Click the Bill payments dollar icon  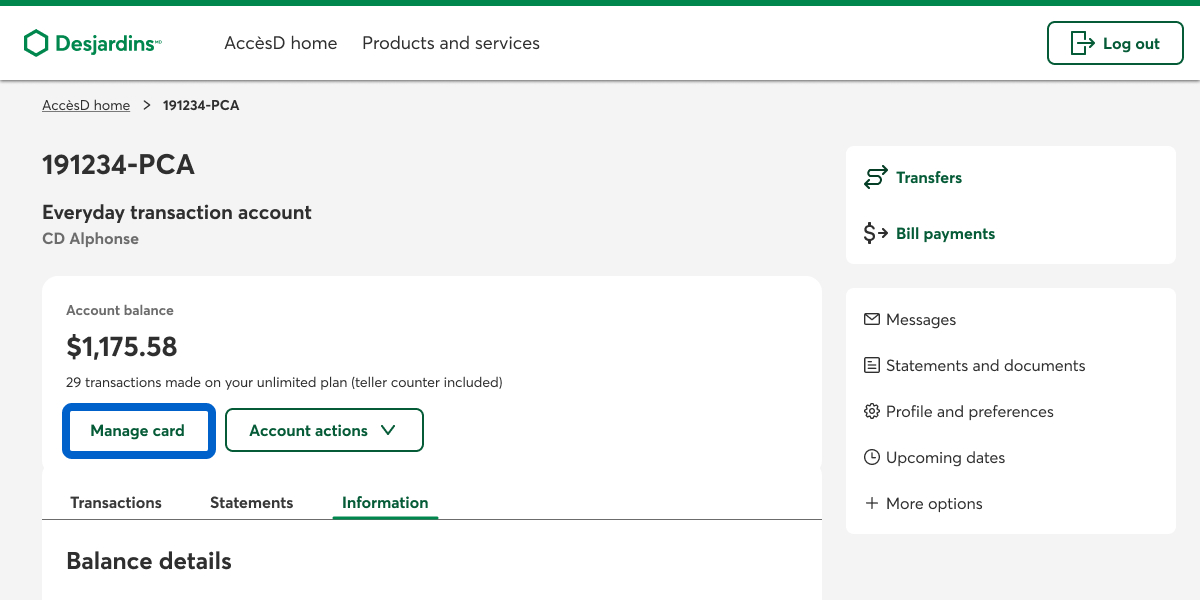tap(875, 234)
